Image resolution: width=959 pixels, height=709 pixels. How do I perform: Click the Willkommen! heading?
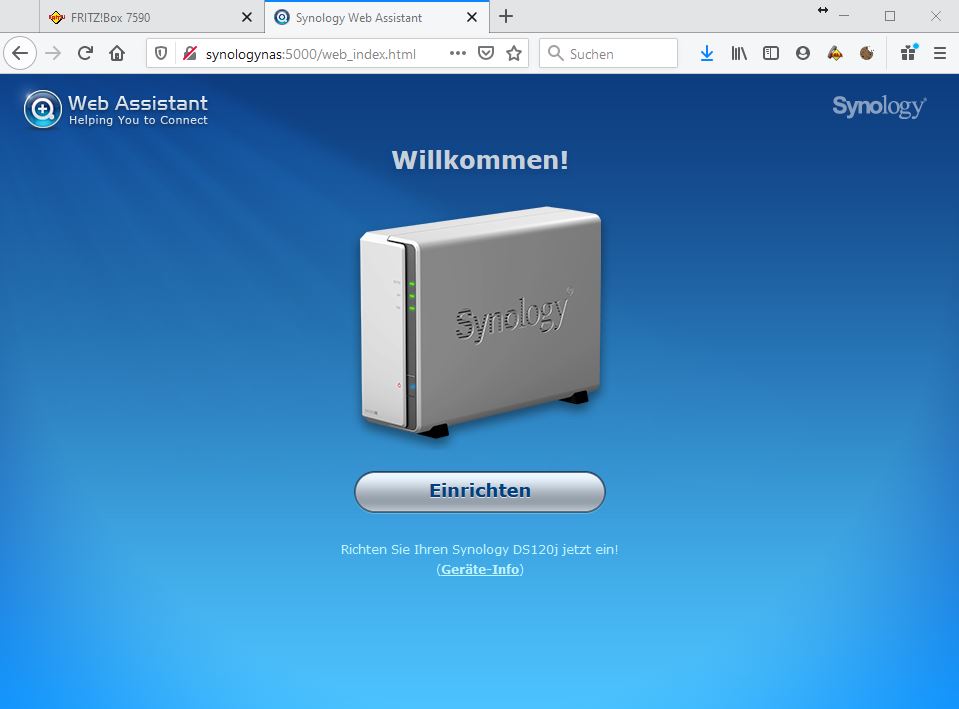(x=480, y=160)
